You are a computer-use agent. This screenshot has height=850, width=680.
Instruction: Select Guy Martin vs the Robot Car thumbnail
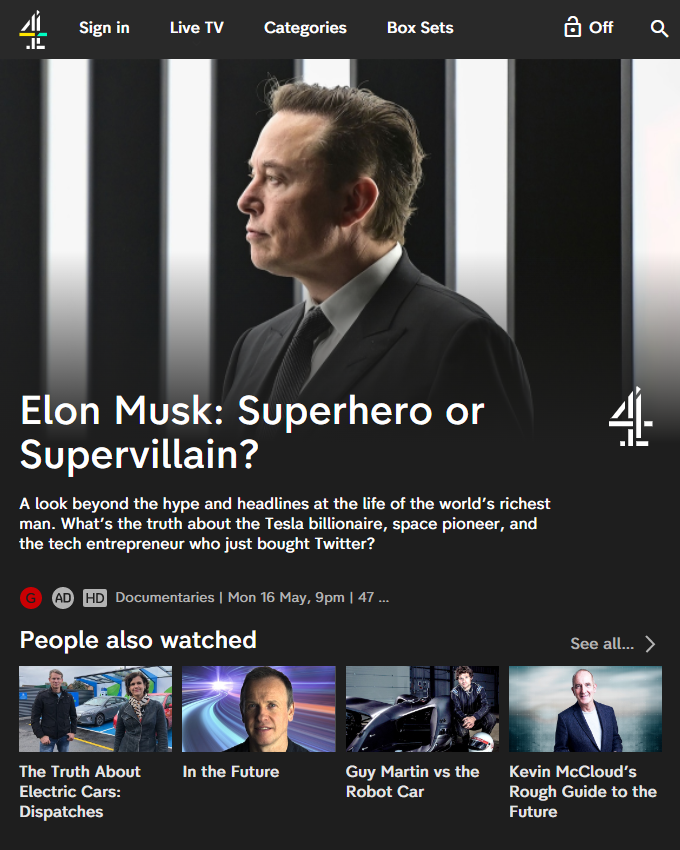coord(422,709)
